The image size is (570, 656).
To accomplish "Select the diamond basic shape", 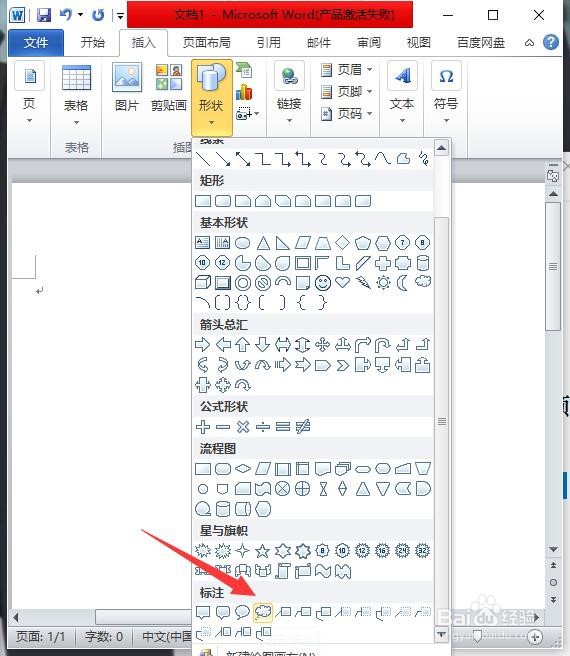I will pyautogui.click(x=343, y=243).
